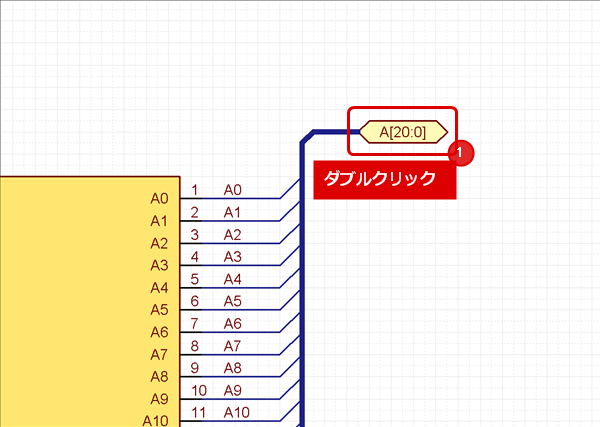Click pin number 5
The height and width of the screenshot is (427, 600).
pos(194,279)
